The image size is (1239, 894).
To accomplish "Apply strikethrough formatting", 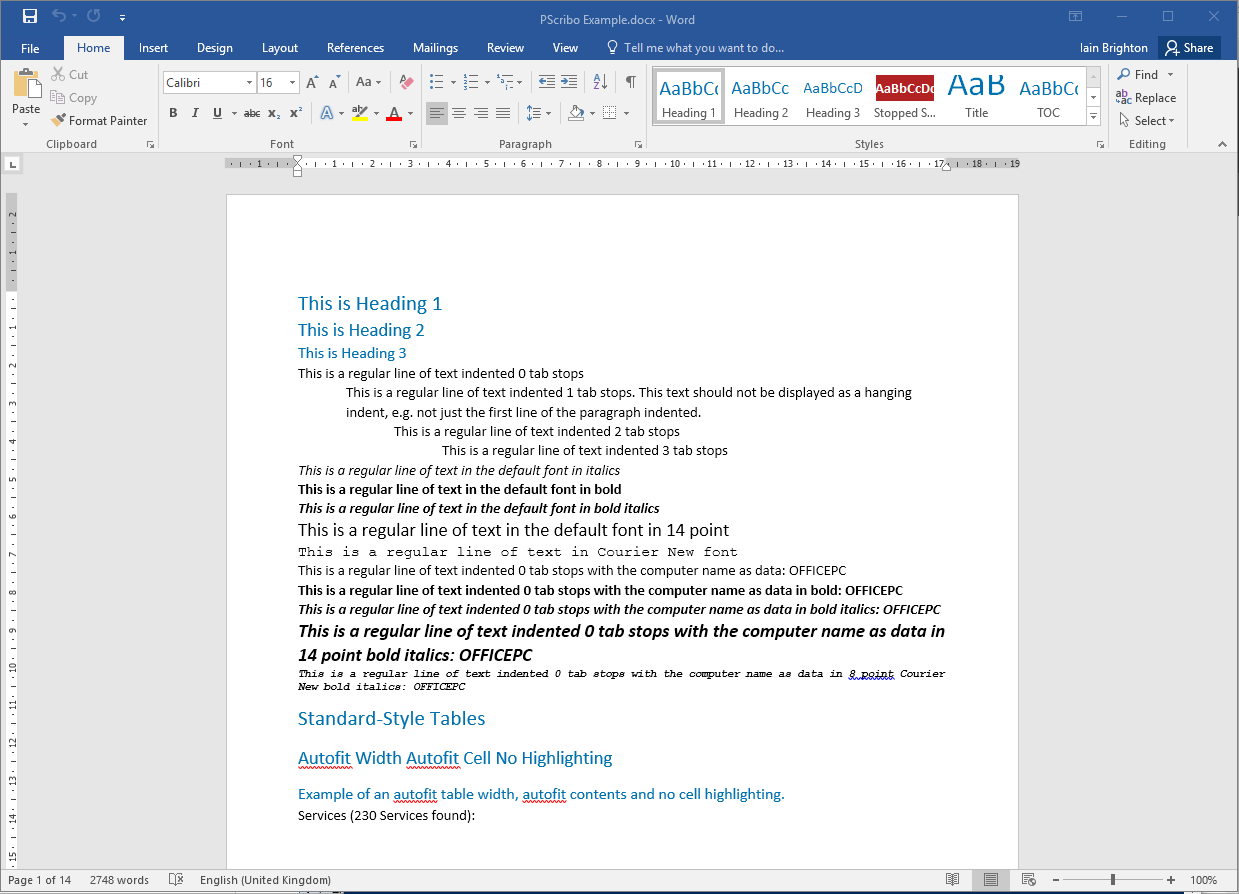I will click(x=252, y=113).
